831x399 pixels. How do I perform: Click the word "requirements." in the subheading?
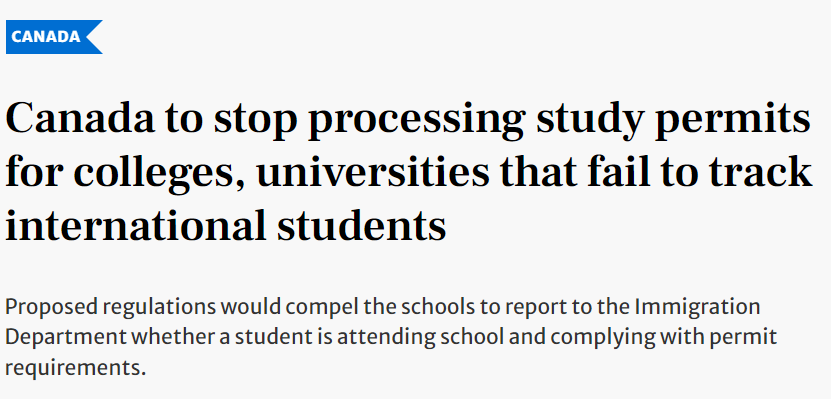[75, 368]
